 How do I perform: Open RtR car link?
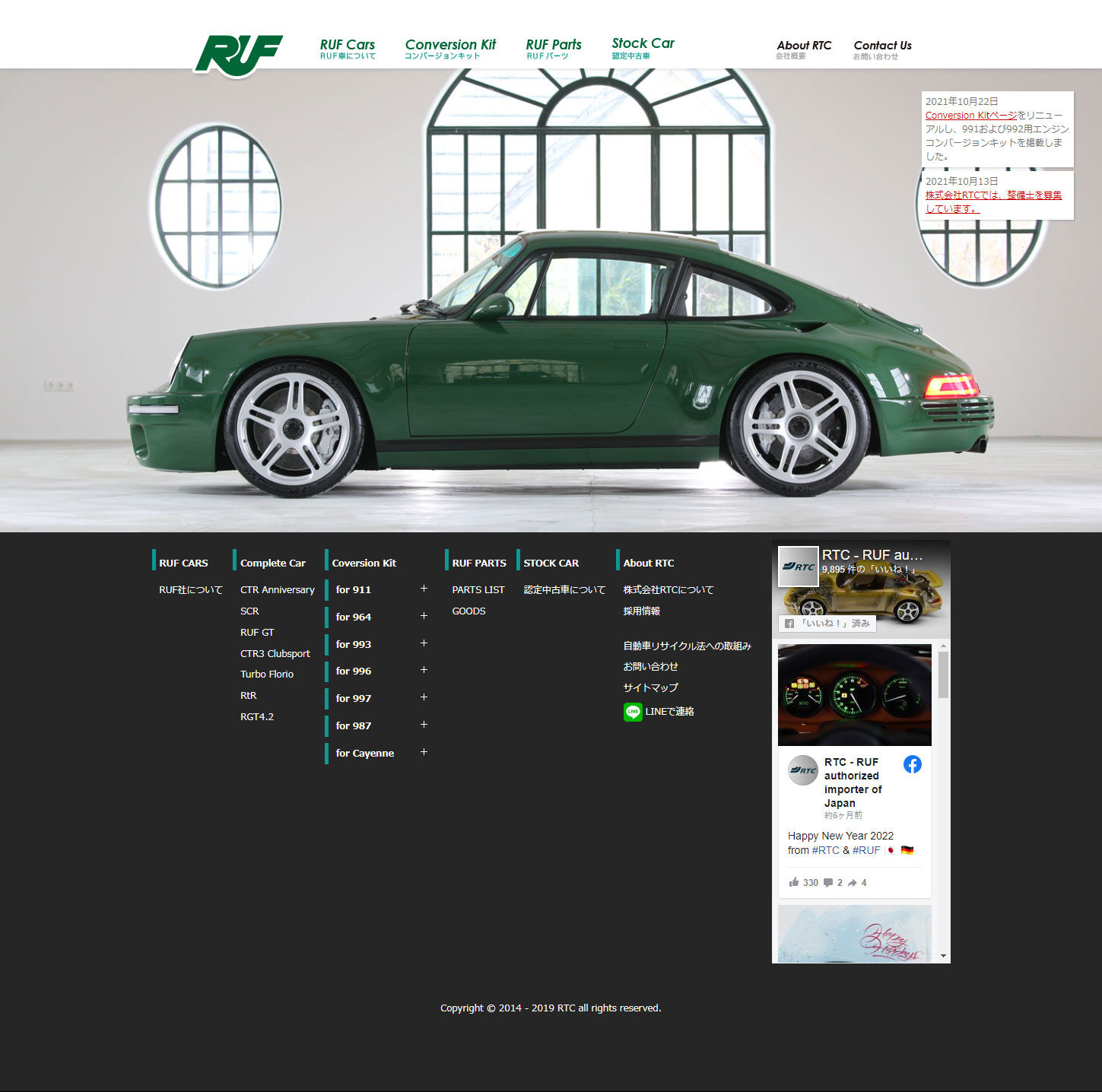tap(249, 695)
